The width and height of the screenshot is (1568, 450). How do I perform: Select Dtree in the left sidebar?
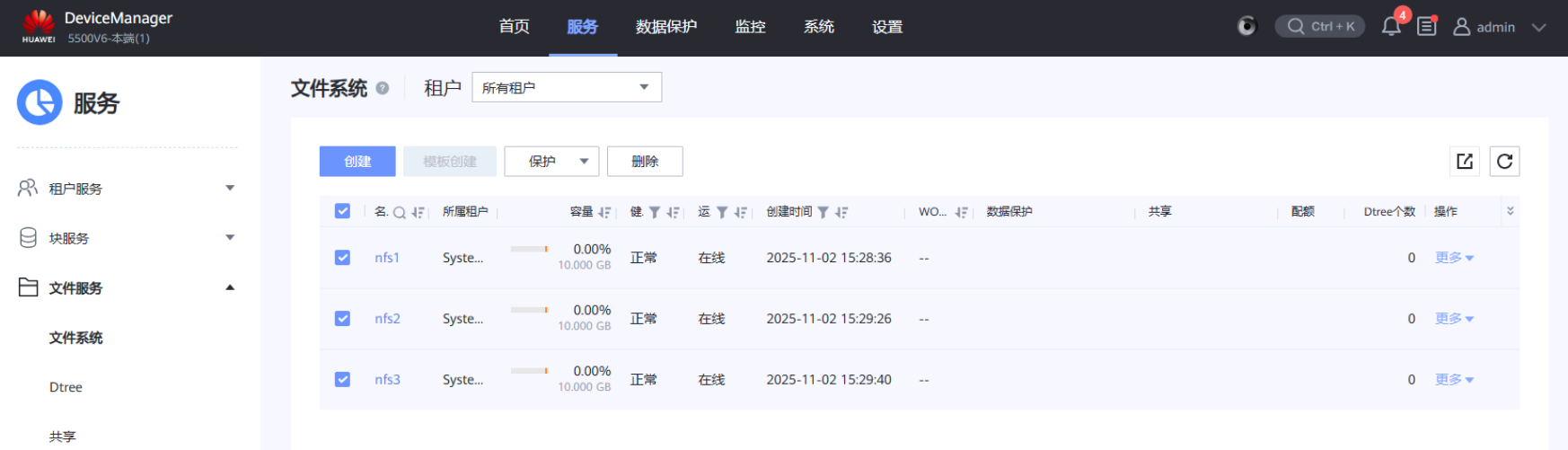tap(66, 387)
